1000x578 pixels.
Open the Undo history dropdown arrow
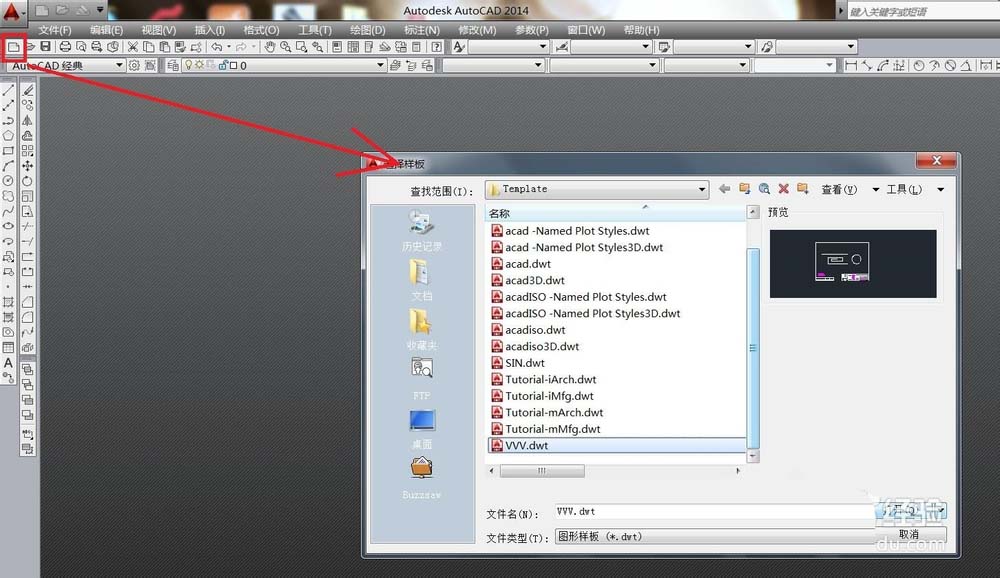228,47
